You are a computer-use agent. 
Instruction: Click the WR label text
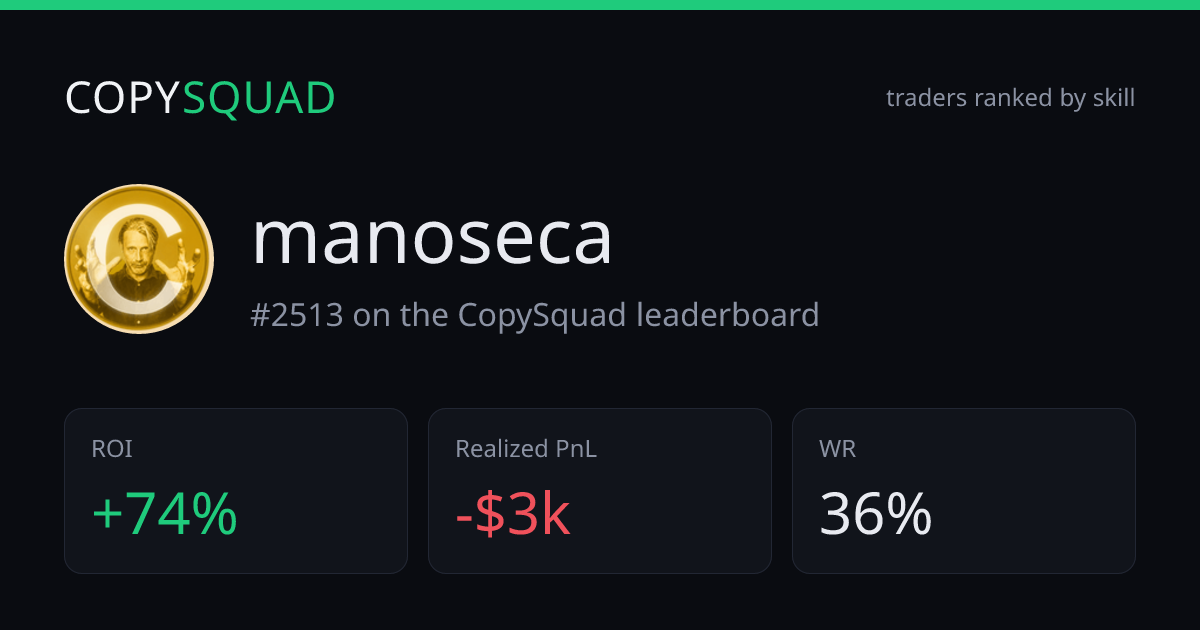tap(838, 449)
